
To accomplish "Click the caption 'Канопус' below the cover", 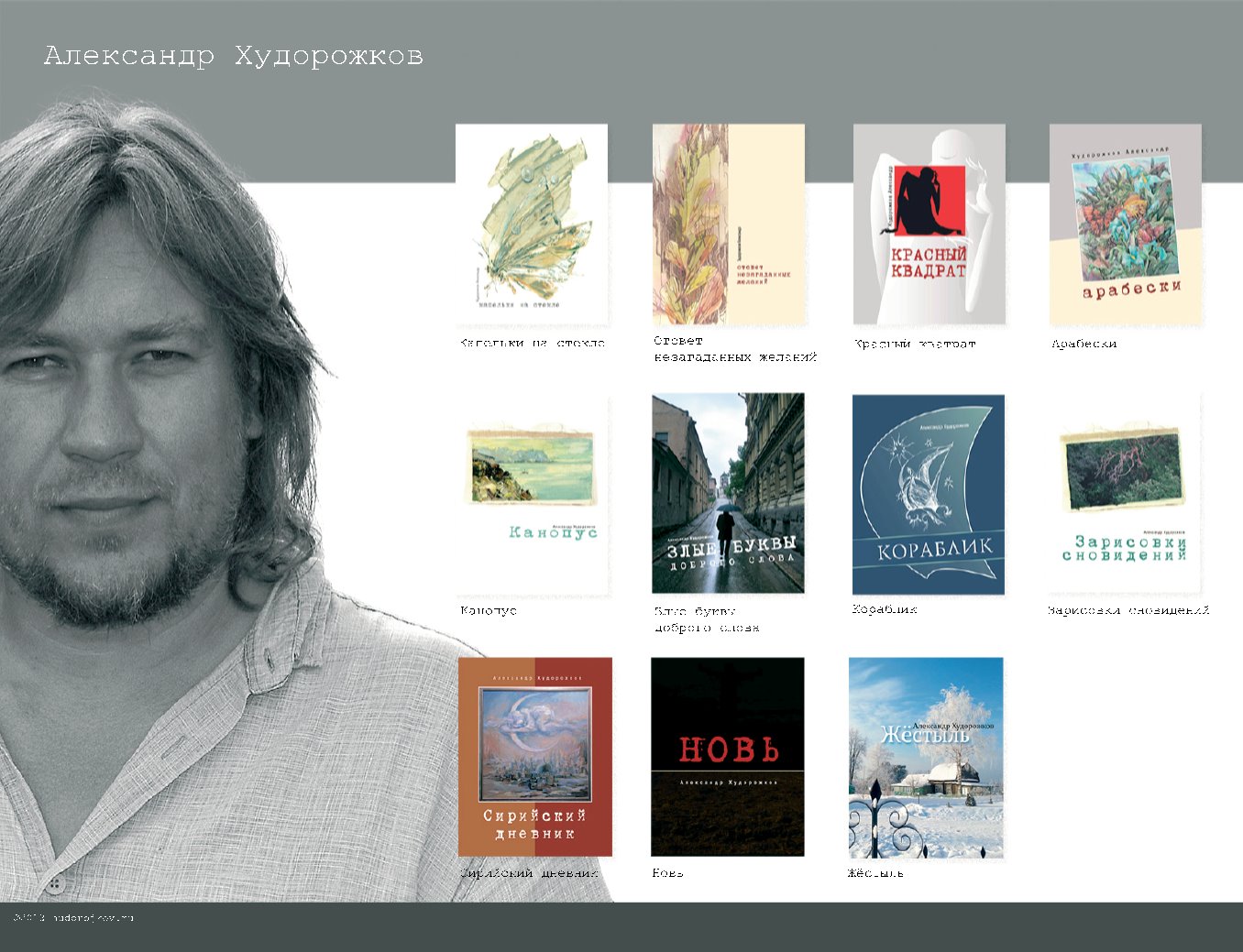I will [x=489, y=610].
